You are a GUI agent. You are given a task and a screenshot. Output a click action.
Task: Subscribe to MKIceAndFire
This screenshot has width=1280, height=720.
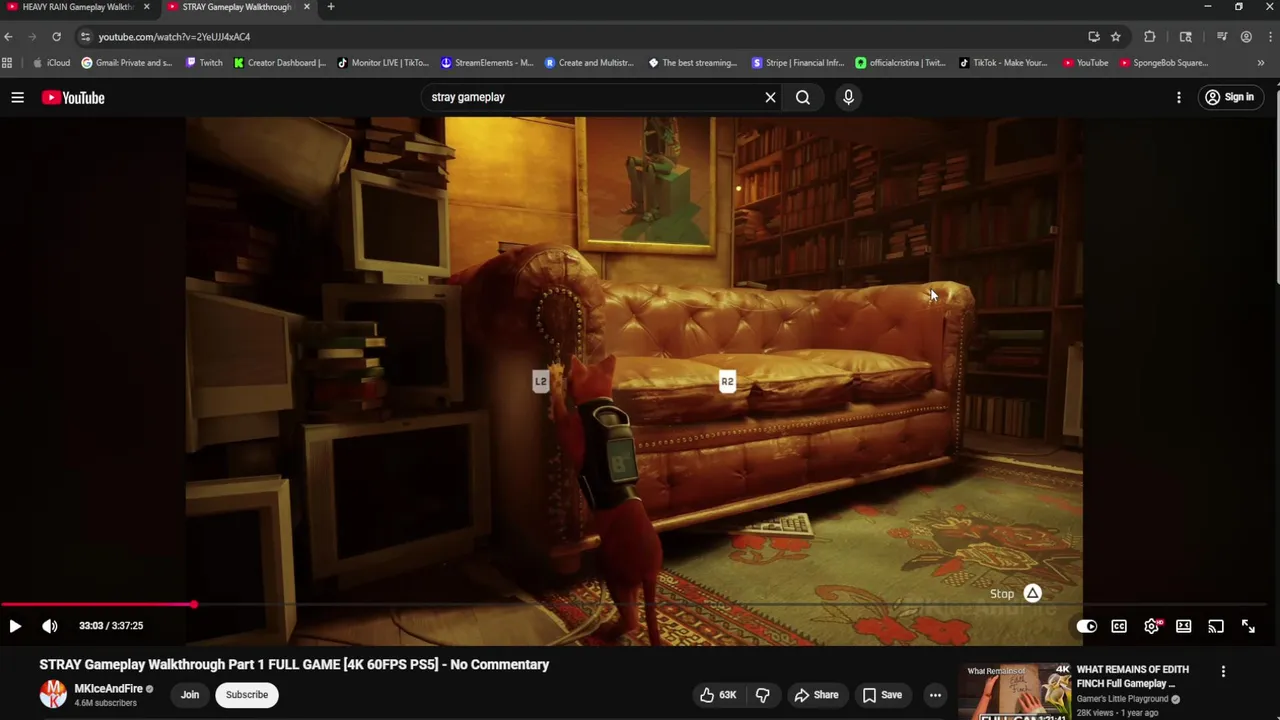(x=247, y=695)
